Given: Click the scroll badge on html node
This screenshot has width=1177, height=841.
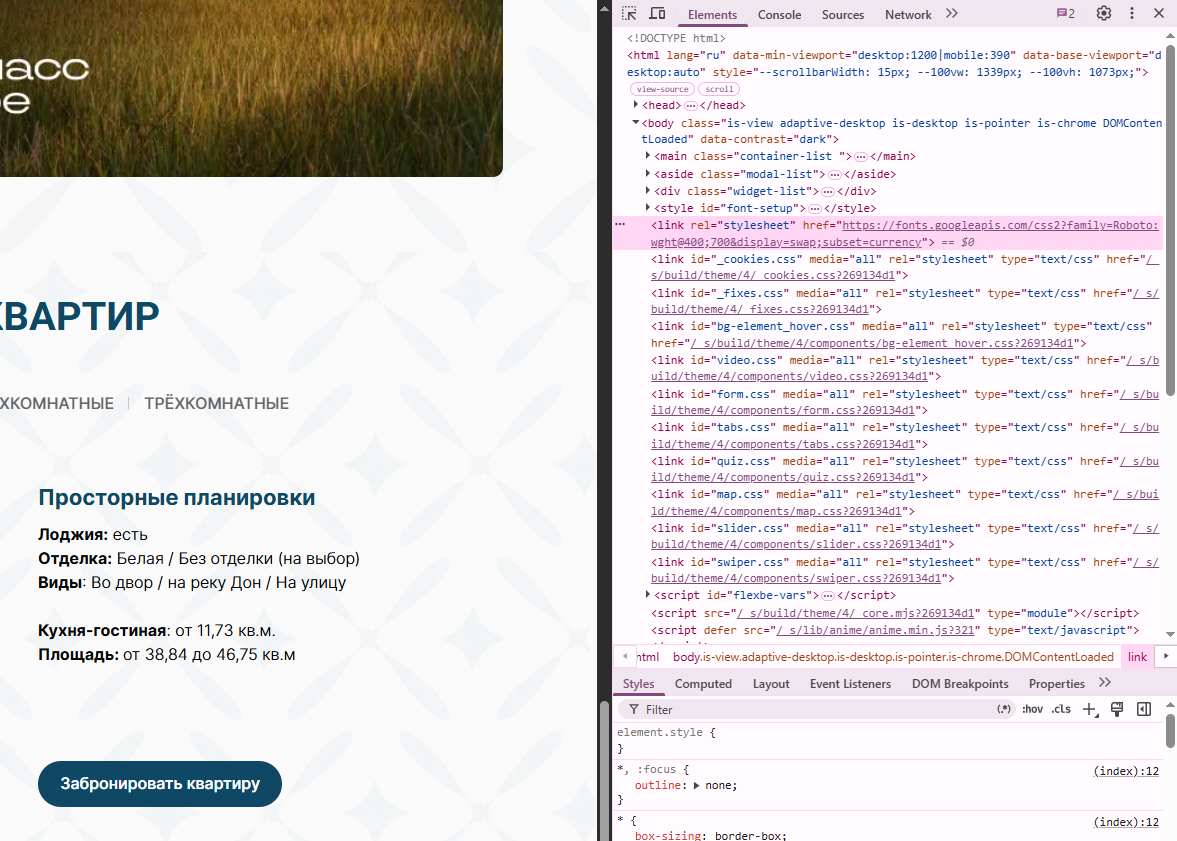Looking at the screenshot, I should tap(719, 89).
